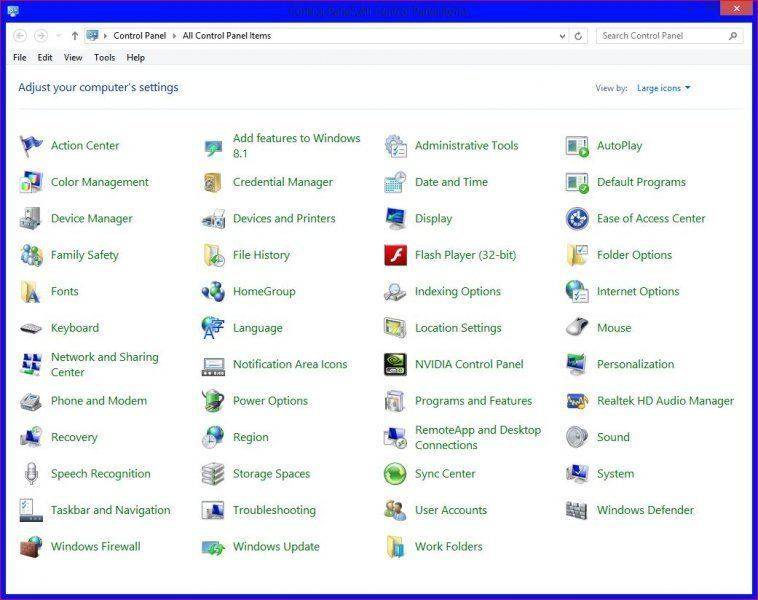Screen dimensions: 758x600
Task: Open the Flash Player icon
Action: pos(395,255)
